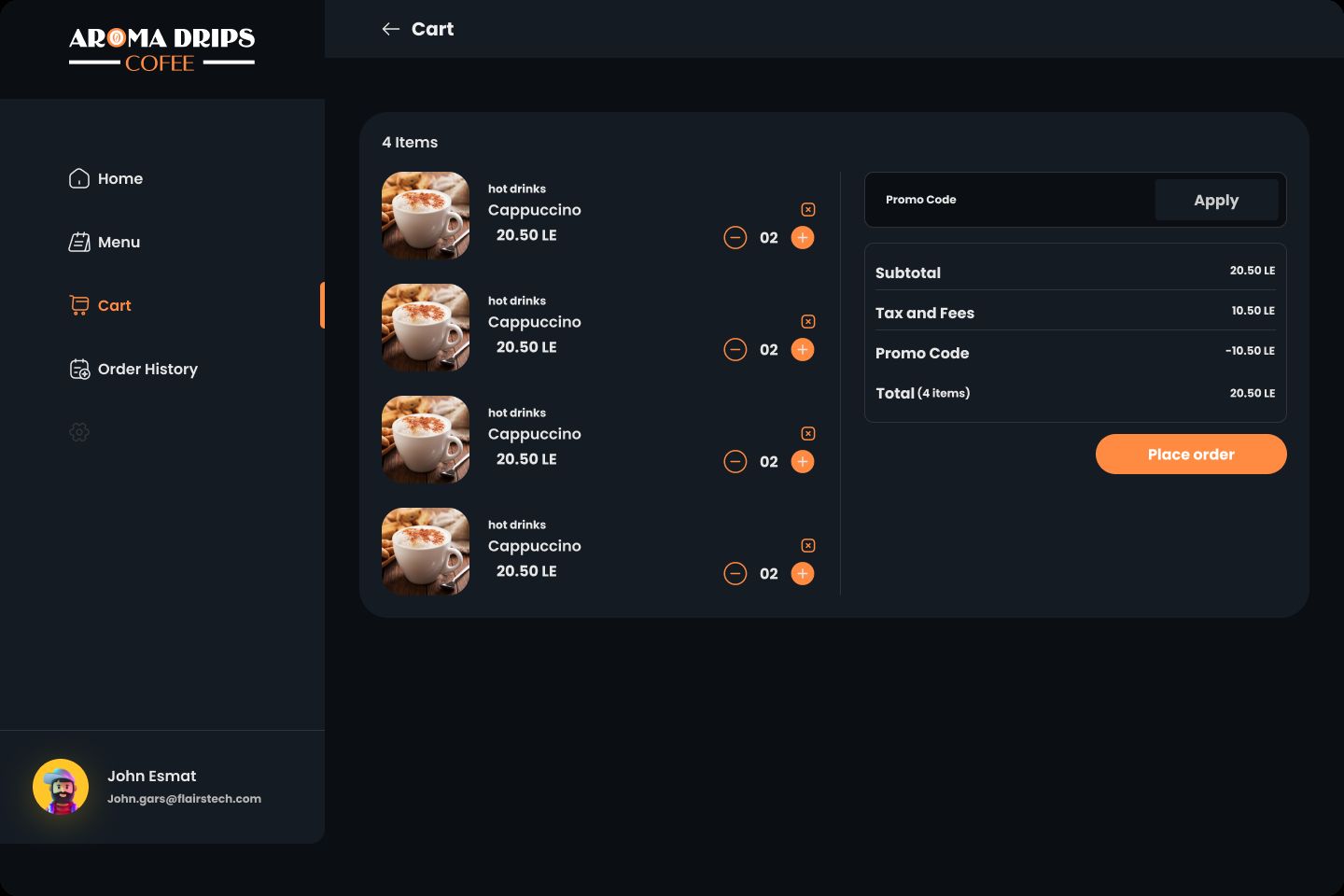1344x896 pixels.
Task: Click the Aroma Drips Coffee logo
Action: click(x=161, y=49)
